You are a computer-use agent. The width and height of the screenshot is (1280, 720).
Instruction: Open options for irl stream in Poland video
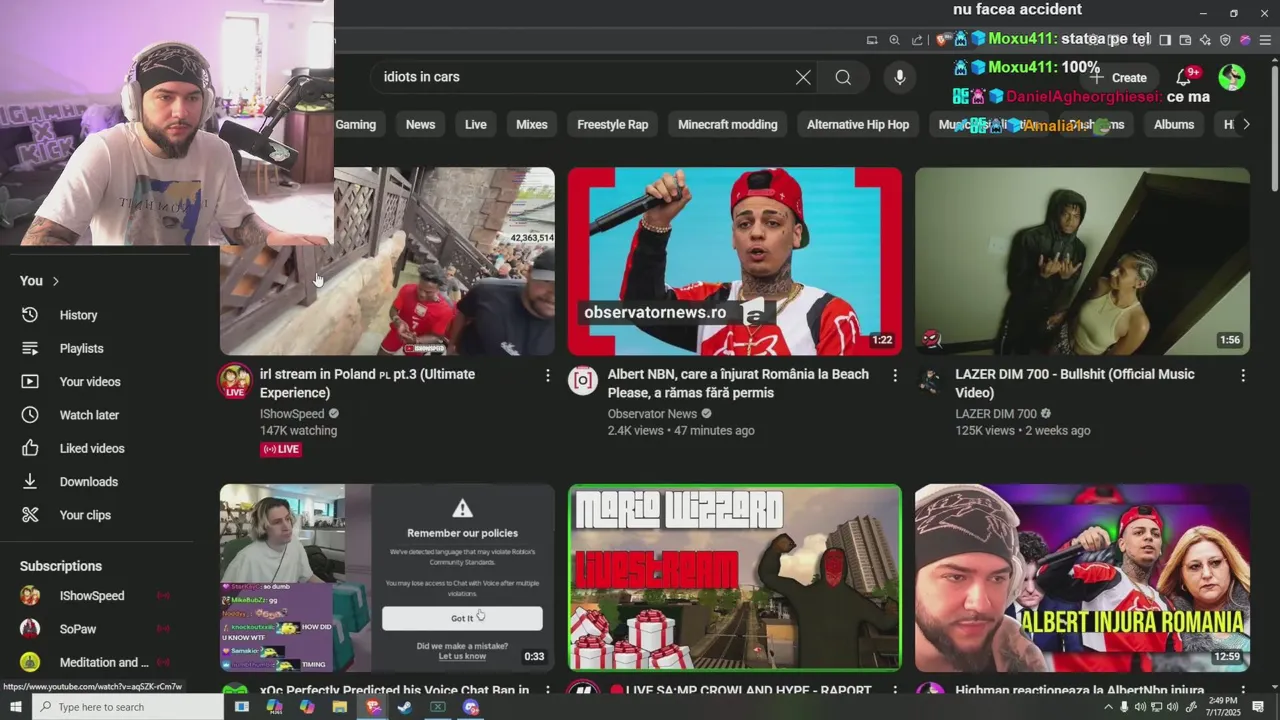click(x=547, y=375)
